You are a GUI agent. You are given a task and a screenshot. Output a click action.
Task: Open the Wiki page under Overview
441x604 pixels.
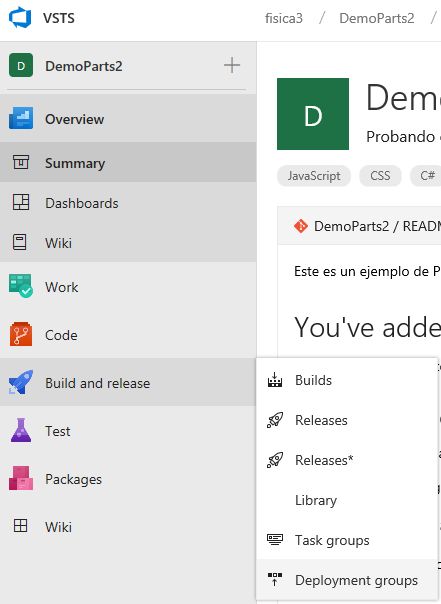(128, 243)
